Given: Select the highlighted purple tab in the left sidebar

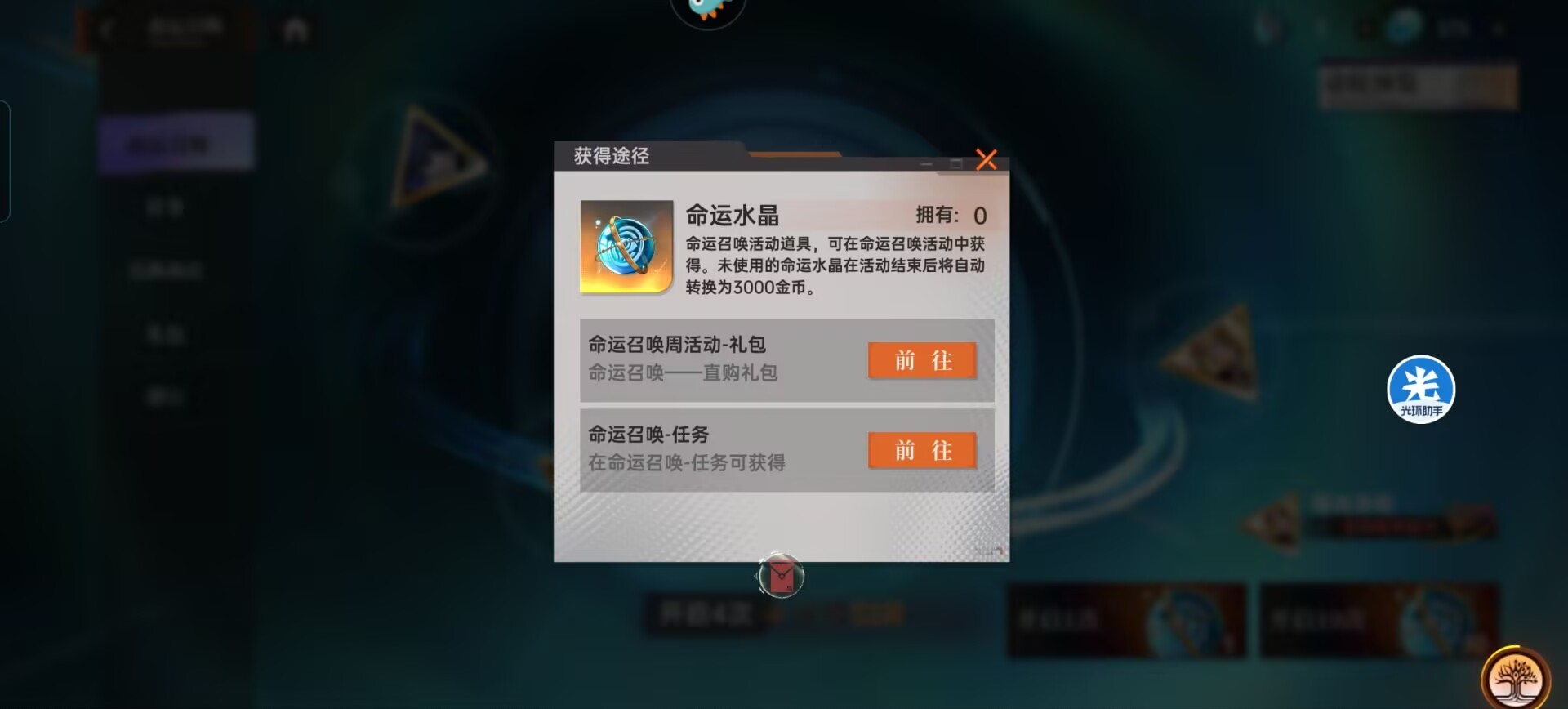Looking at the screenshot, I should [x=176, y=144].
